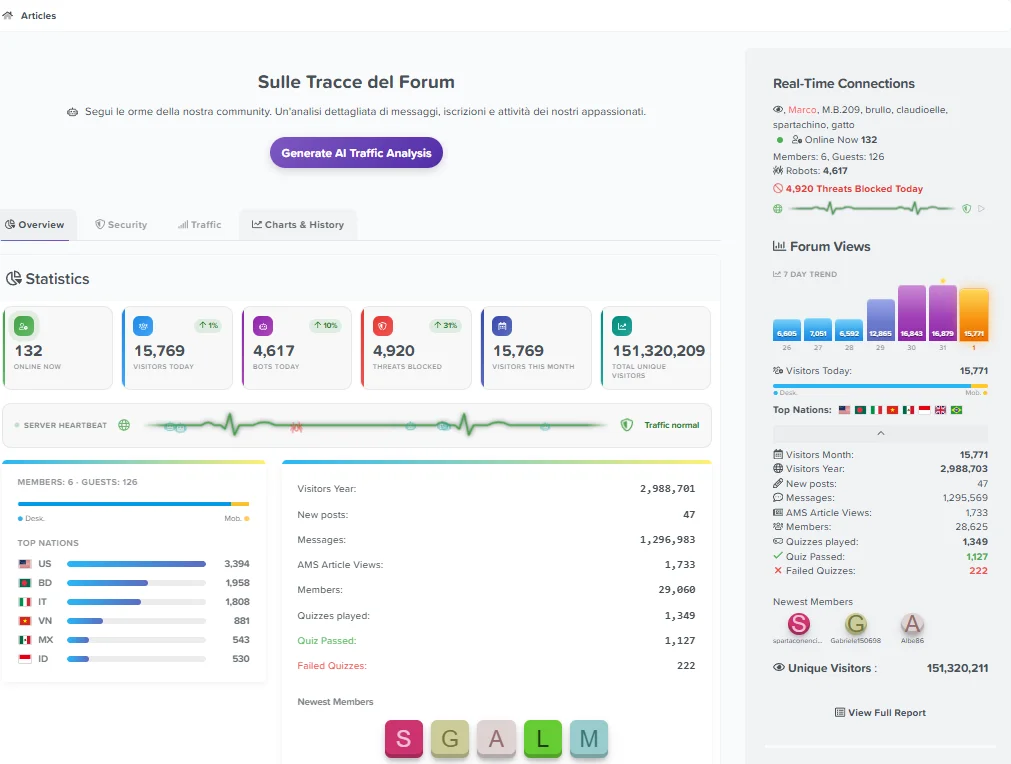Image resolution: width=1011 pixels, height=764 pixels.
Task: Collapse the forum details with the chevron-up bar
Action: [881, 433]
